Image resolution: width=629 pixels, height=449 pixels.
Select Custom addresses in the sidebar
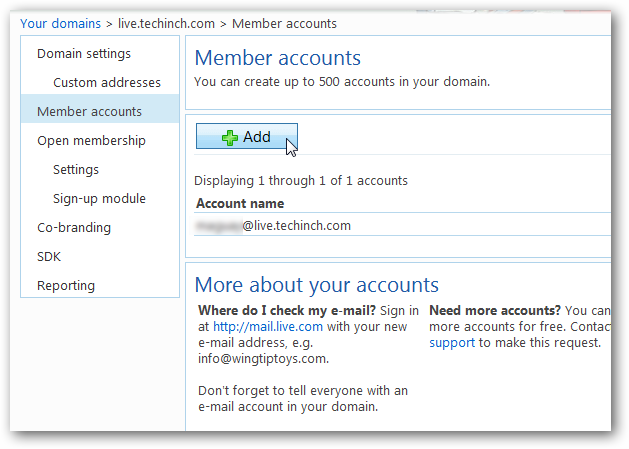pyautogui.click(x=107, y=82)
